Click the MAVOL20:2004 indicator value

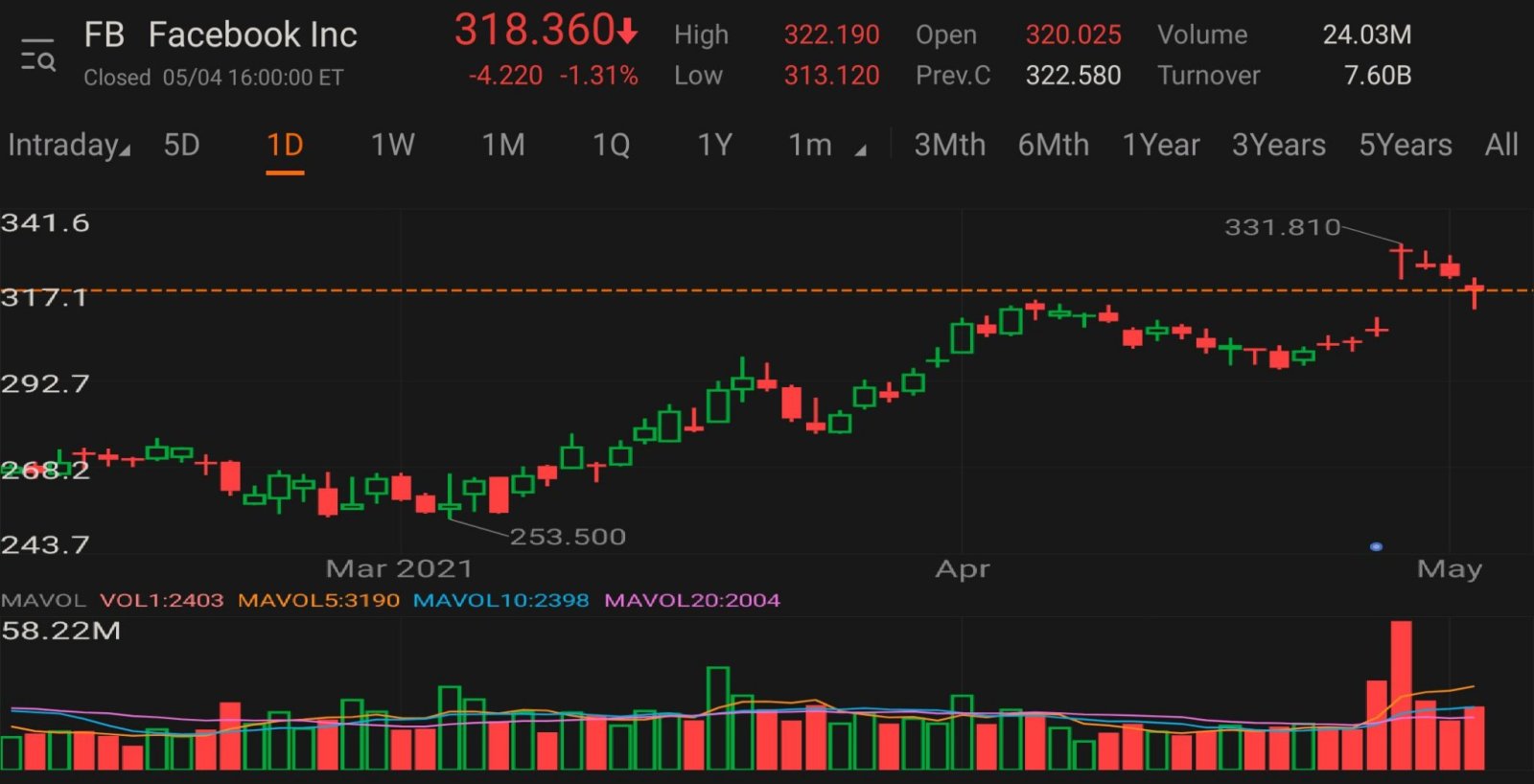click(x=691, y=600)
